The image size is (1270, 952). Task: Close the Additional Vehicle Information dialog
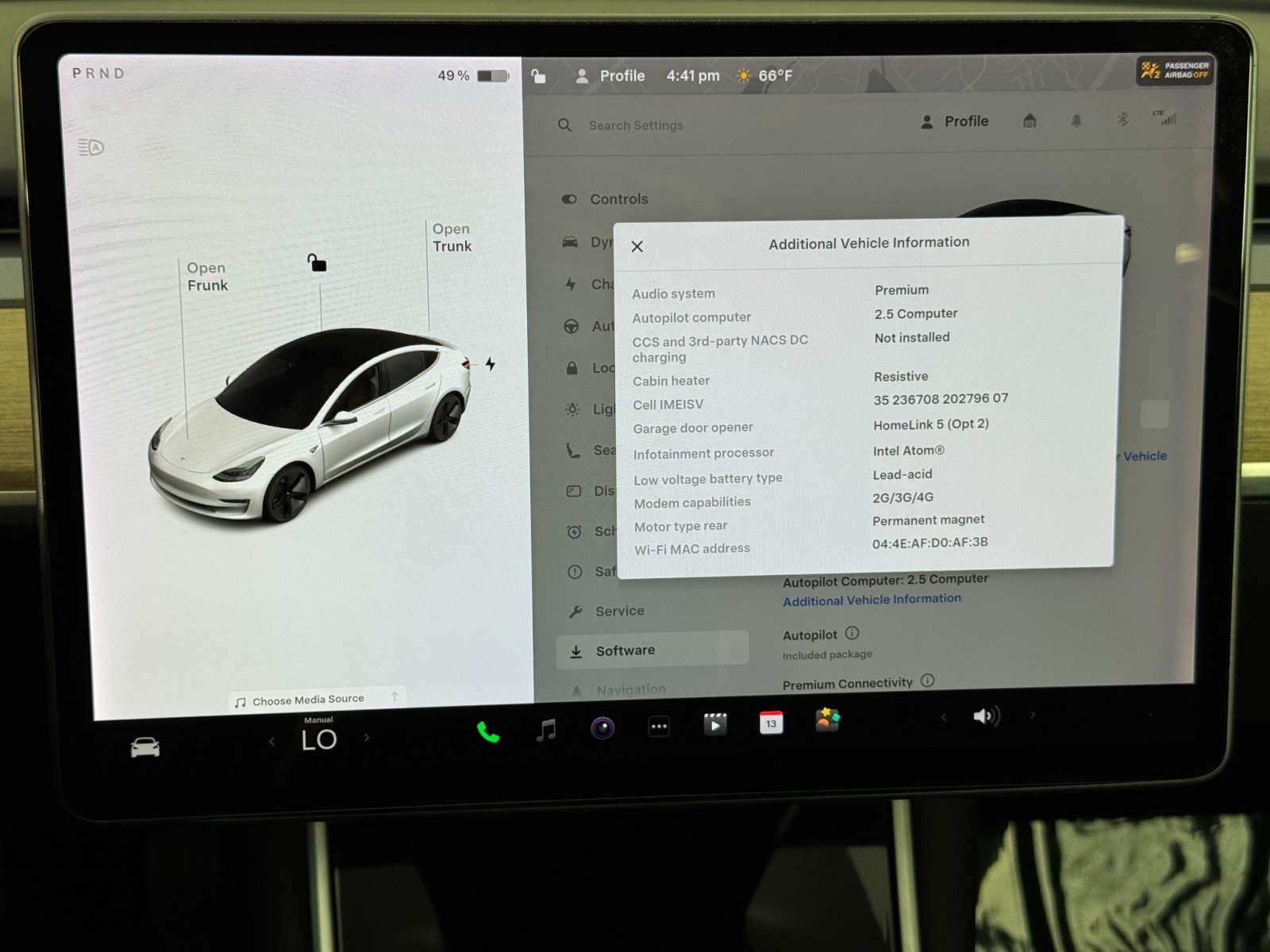pos(637,247)
